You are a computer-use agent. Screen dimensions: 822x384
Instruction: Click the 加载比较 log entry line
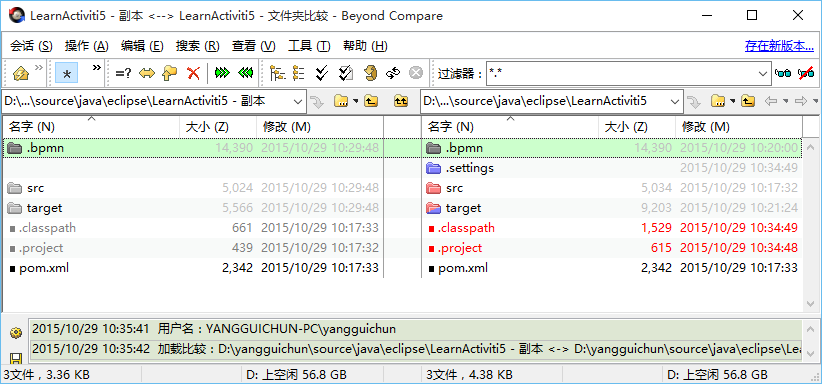[416, 348]
